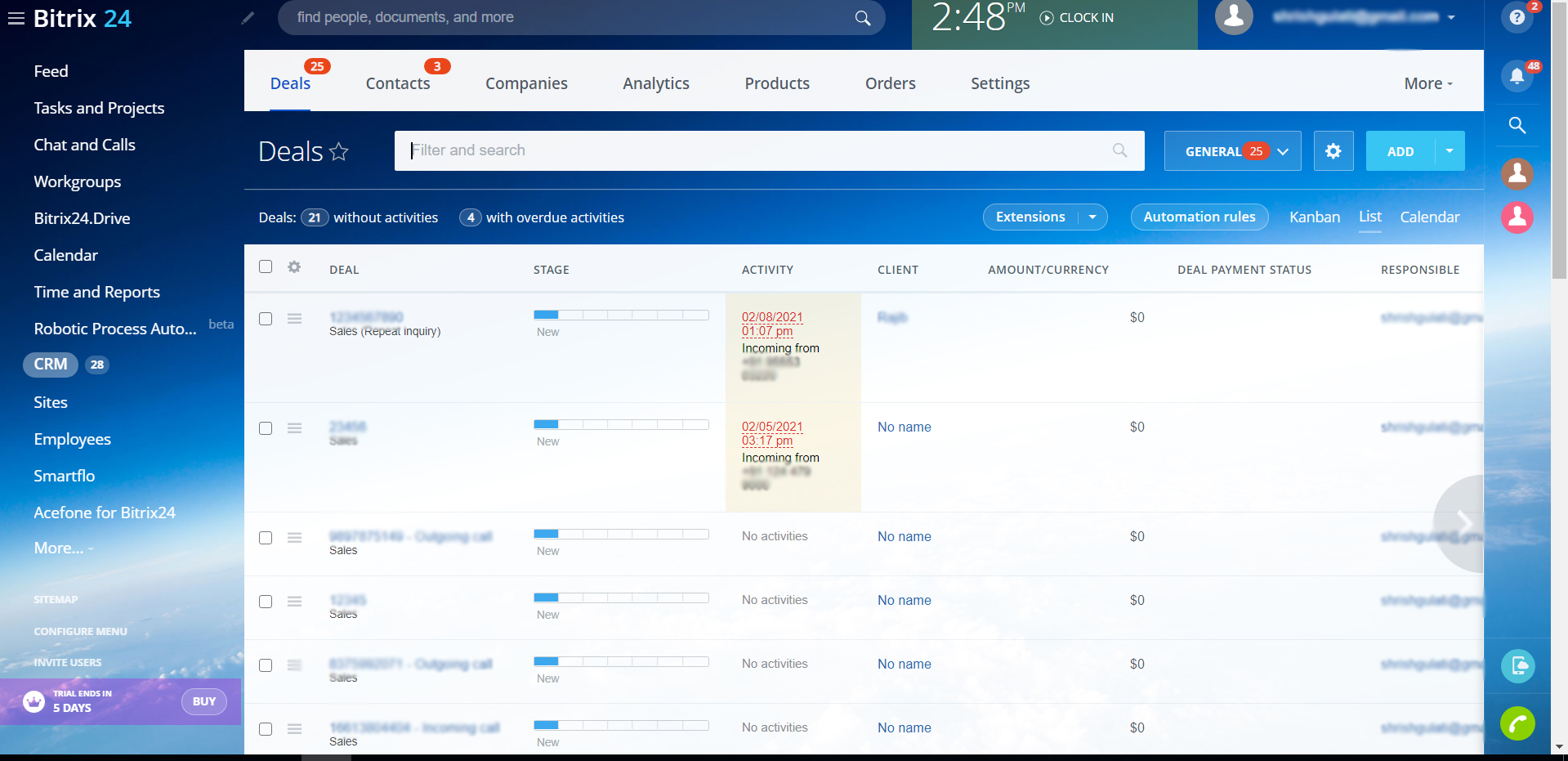This screenshot has width=1568, height=761.
Task: Tick the select-all deals checkbox in header
Action: 266,267
